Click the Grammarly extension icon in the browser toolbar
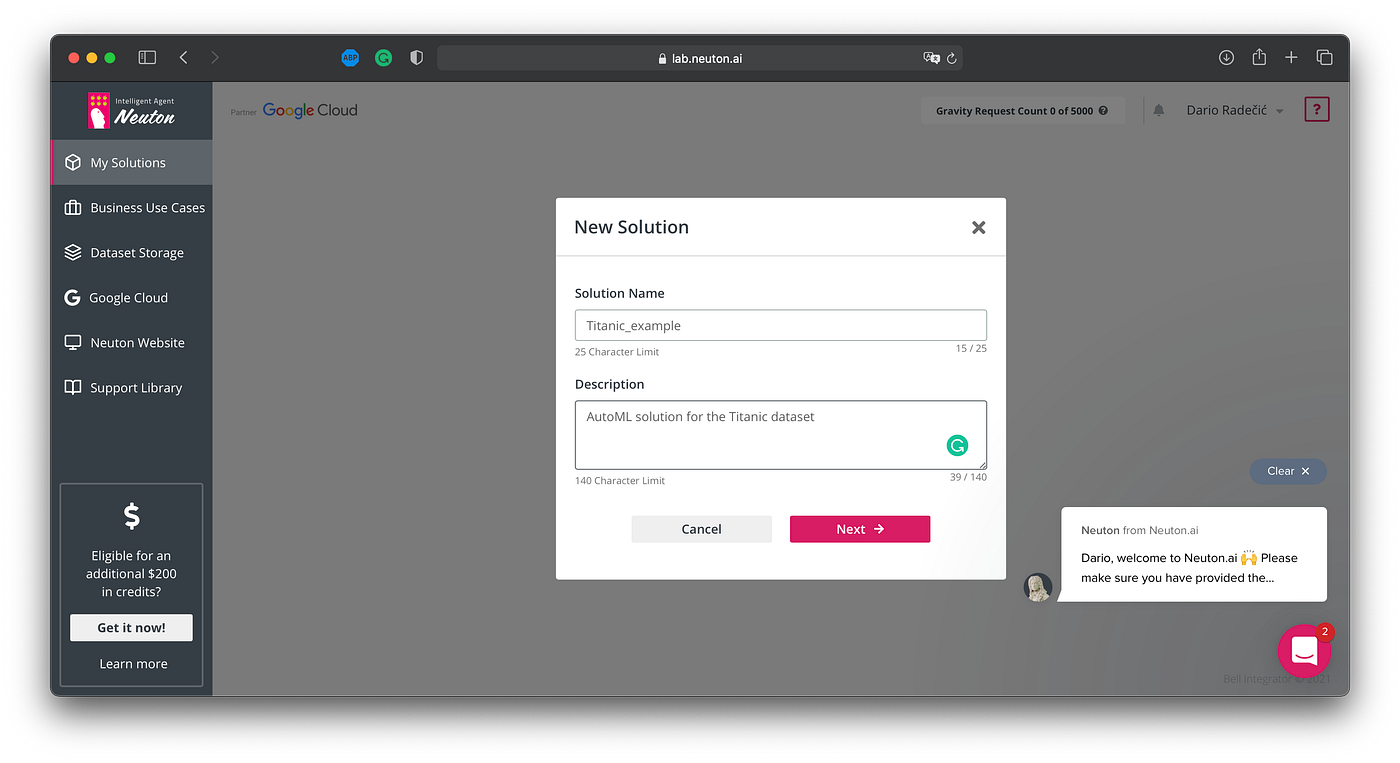Image resolution: width=1400 pixels, height=763 pixels. tap(383, 57)
